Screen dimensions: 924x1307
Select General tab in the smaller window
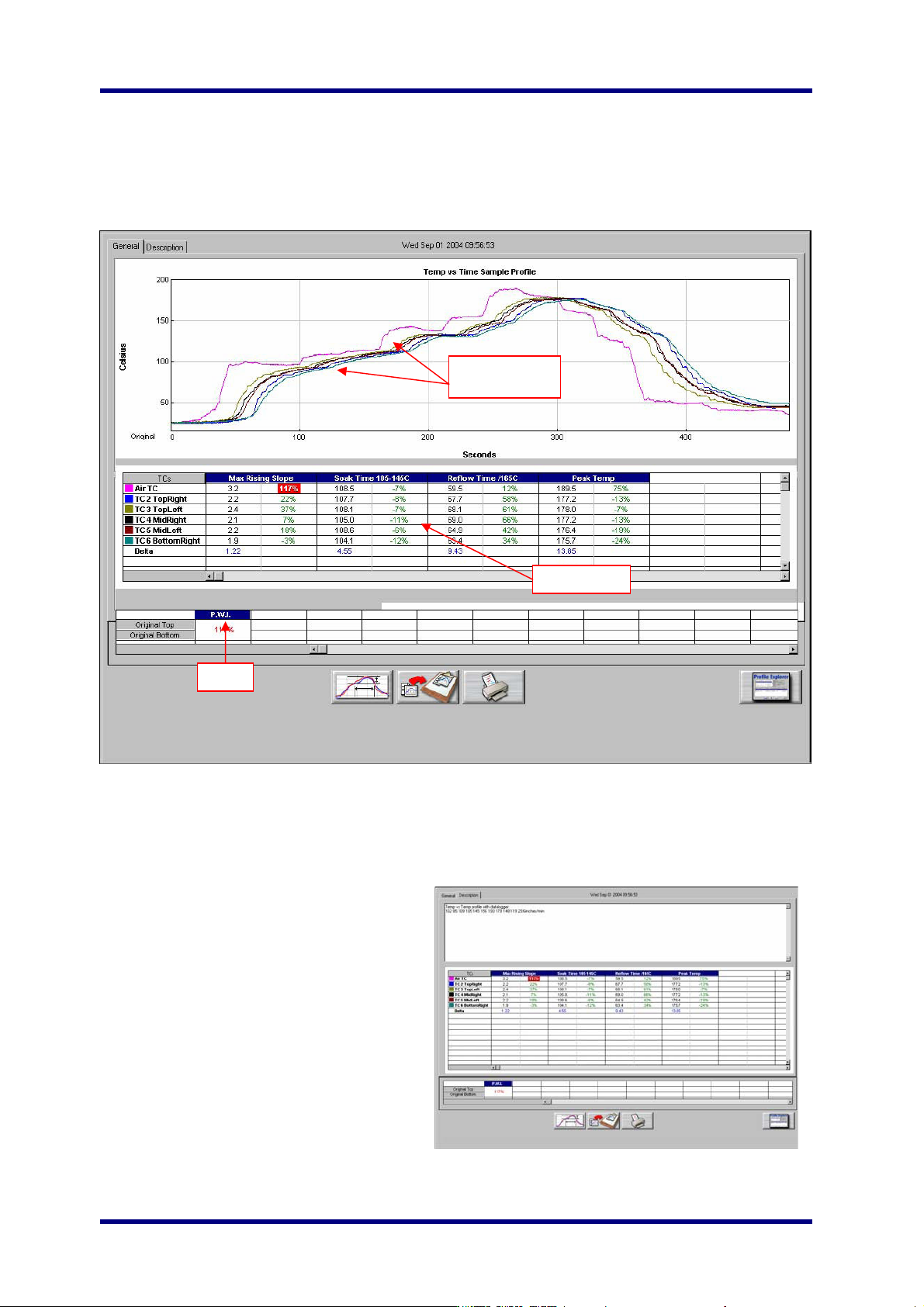[x=448, y=895]
